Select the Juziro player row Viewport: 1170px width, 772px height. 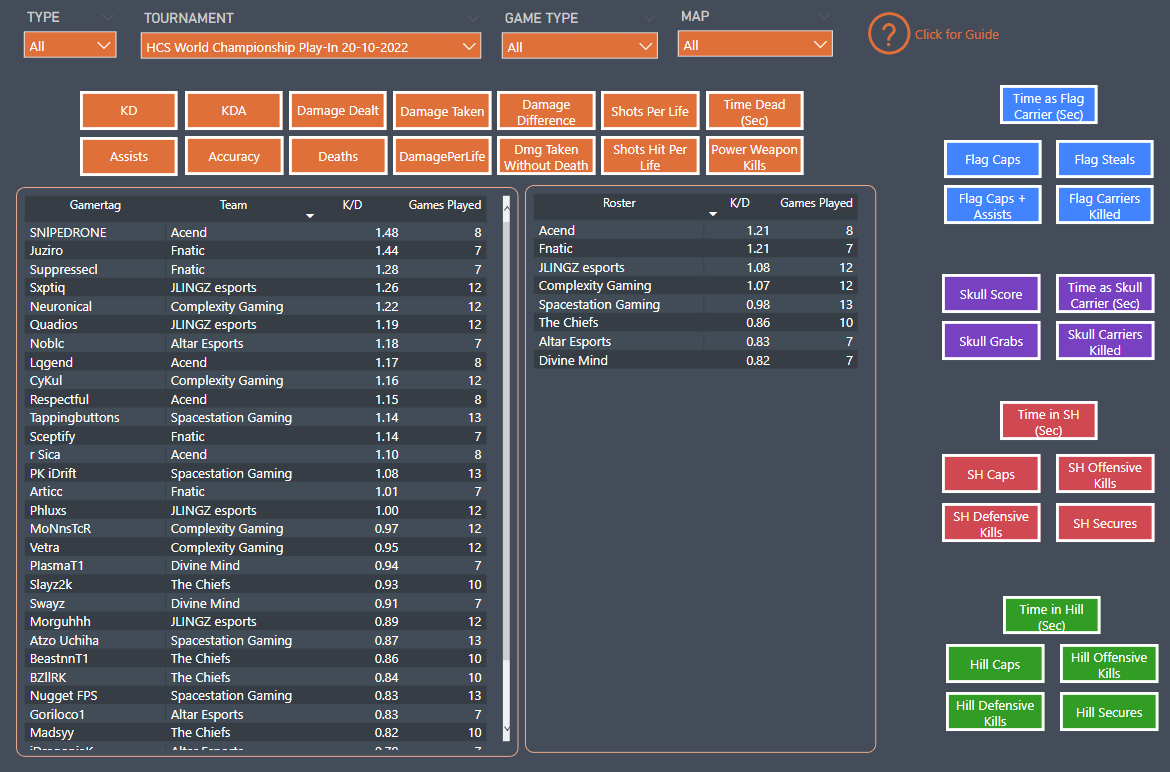point(255,251)
